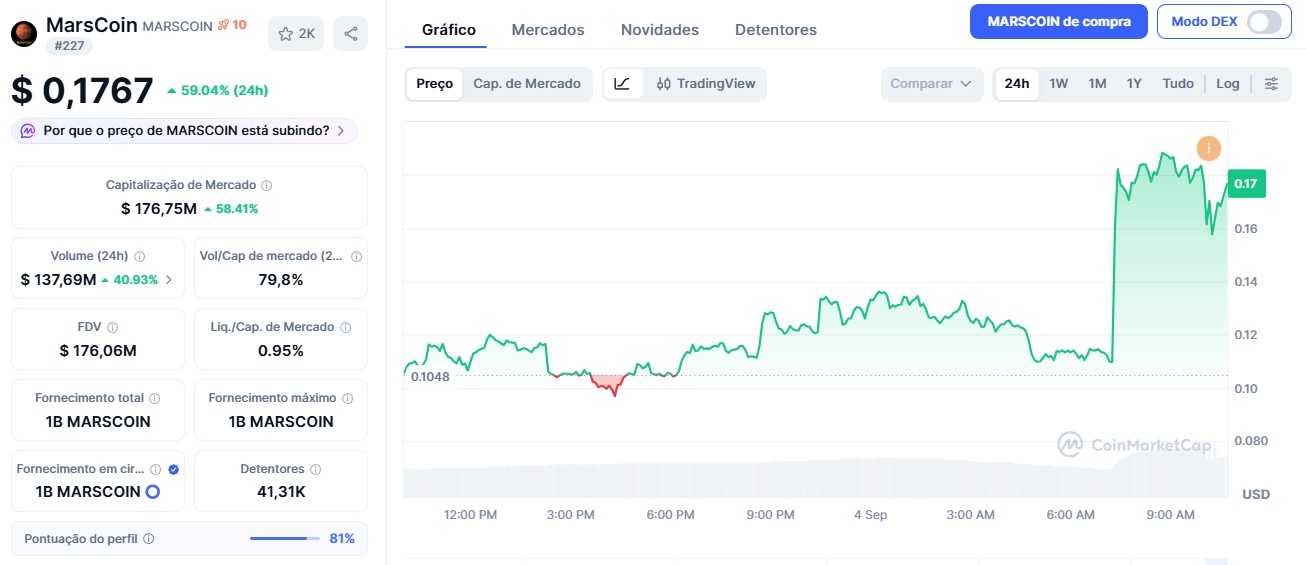Open chart settings sliders icon

click(1271, 84)
